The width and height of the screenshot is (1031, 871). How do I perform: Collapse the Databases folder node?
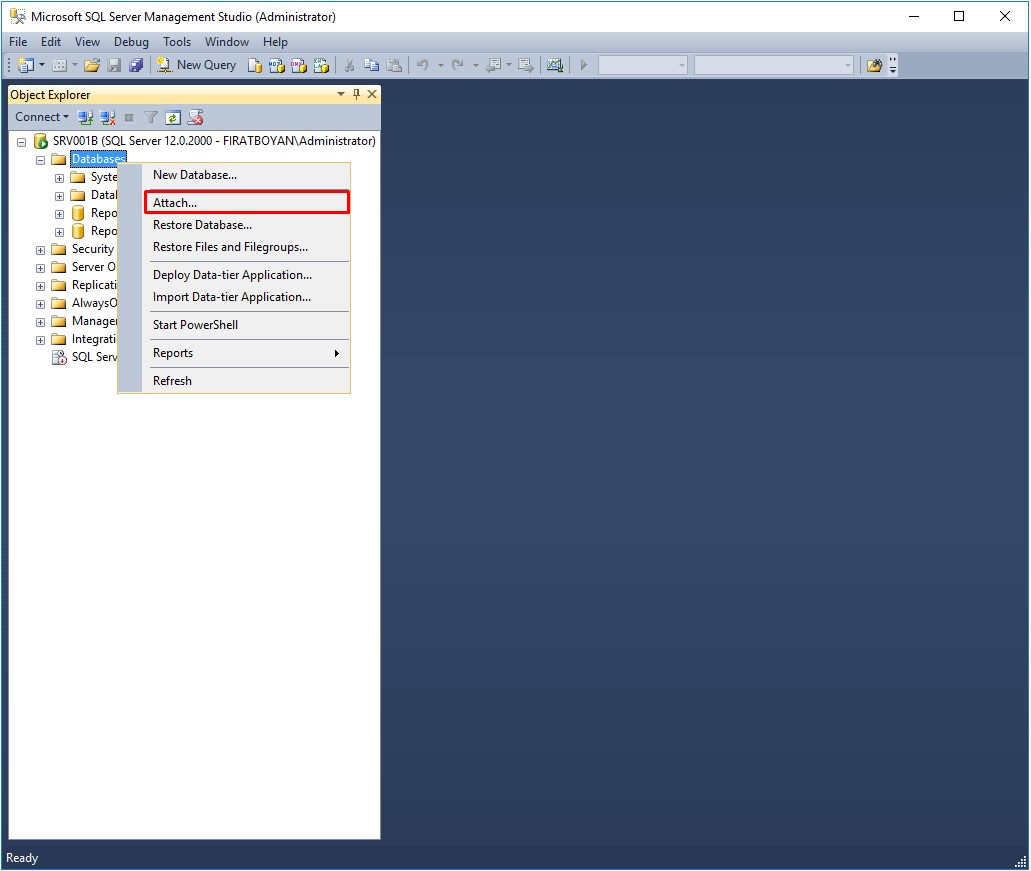pyautogui.click(x=40, y=160)
